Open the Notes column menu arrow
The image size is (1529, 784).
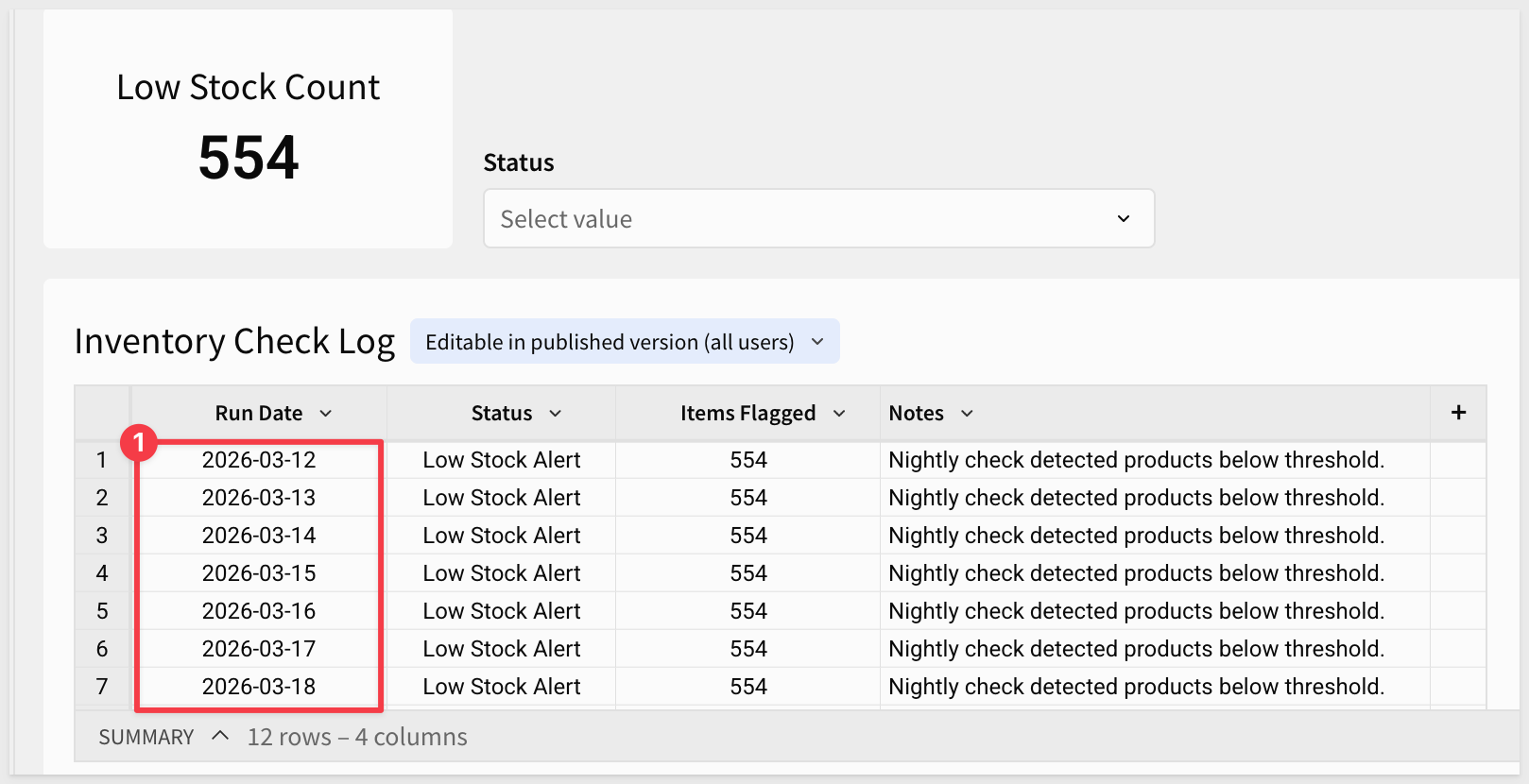(967, 414)
